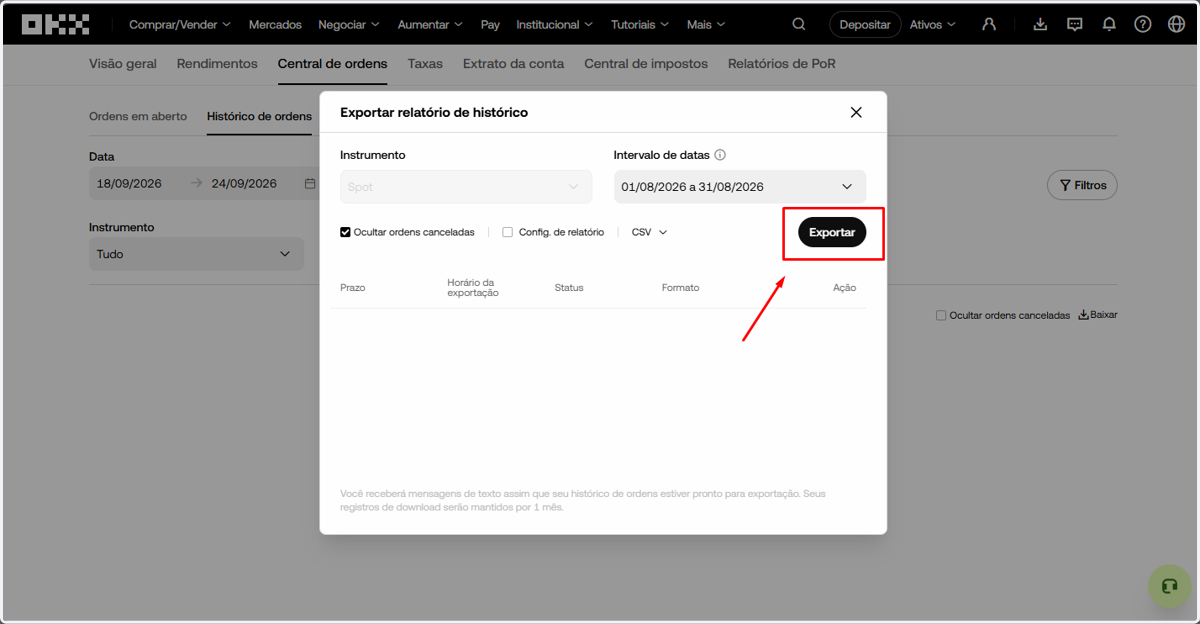Click the Depositar button

click(x=865, y=24)
